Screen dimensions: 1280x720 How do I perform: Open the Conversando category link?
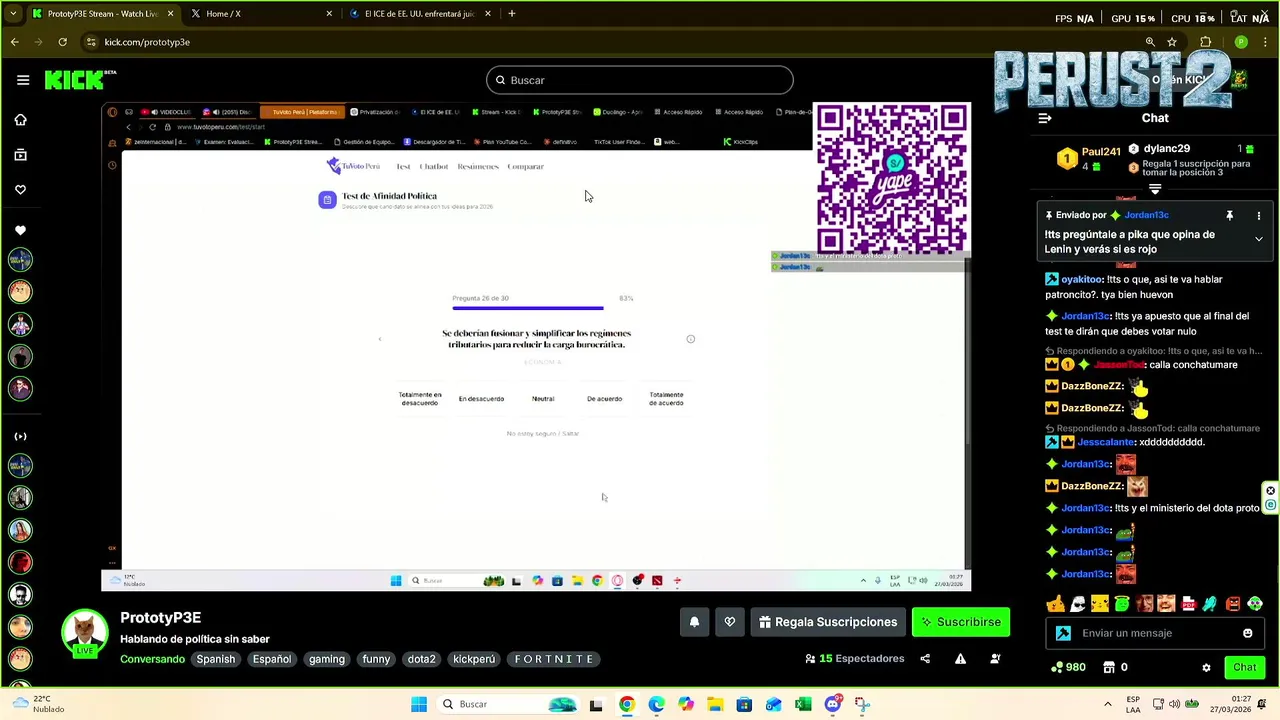(x=152, y=659)
